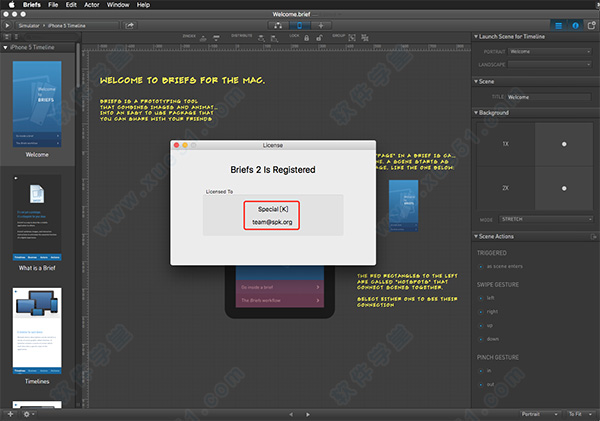Viewport: 600px width, 421px height.
Task: Collapse the Launch Scene for Timeline section
Action: click(x=476, y=37)
